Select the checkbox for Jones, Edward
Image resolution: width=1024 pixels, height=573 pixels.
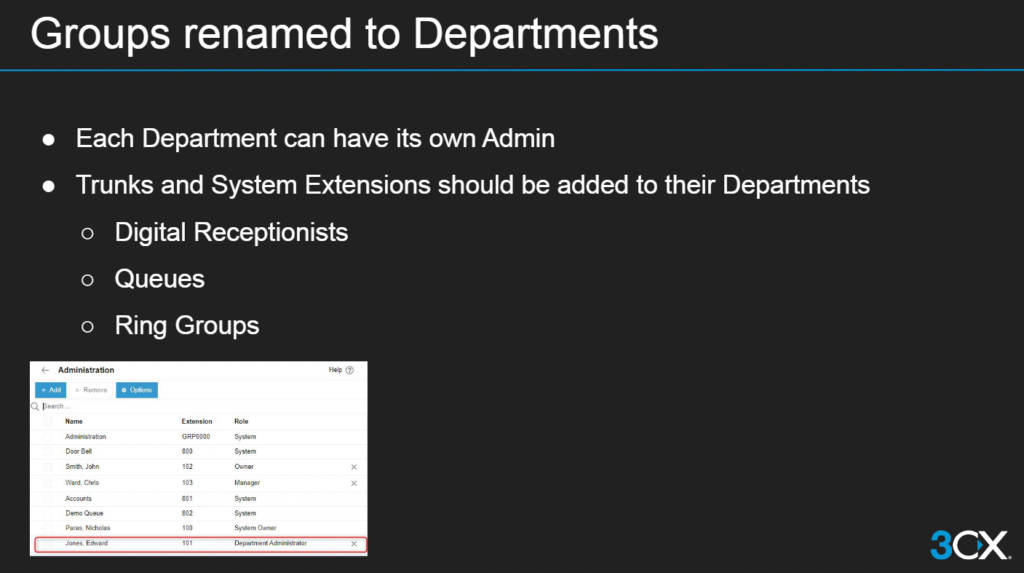coord(48,544)
